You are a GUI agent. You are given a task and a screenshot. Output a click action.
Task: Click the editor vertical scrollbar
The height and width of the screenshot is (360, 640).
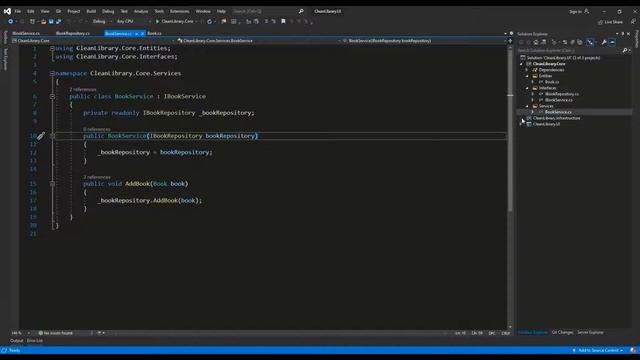(x=510, y=188)
